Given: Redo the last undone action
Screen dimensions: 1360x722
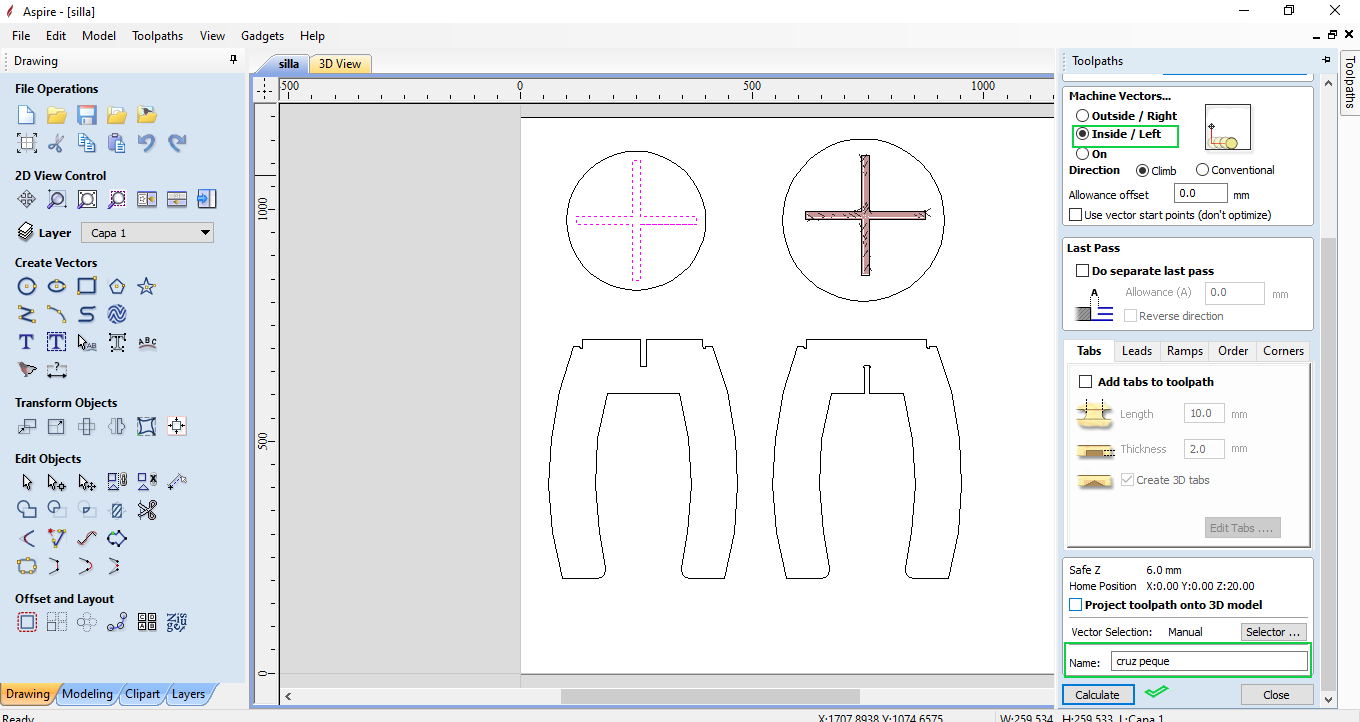Looking at the screenshot, I should click(177, 143).
